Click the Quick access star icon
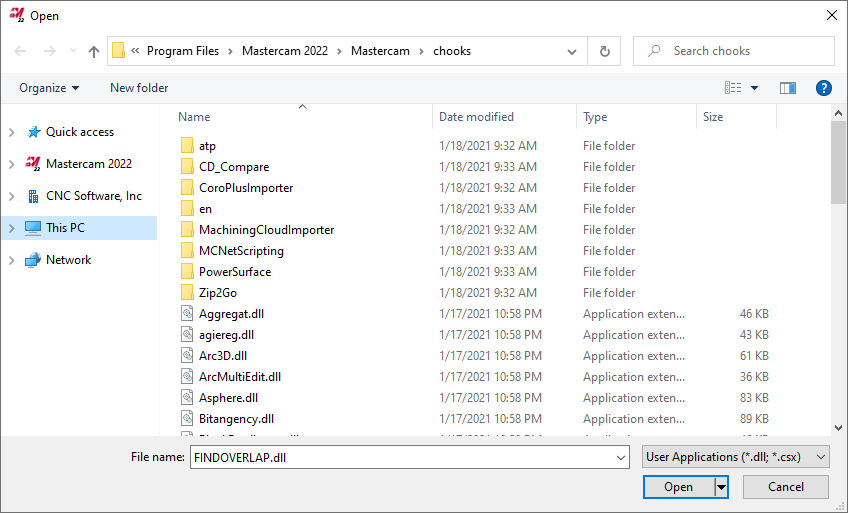Image resolution: width=848 pixels, height=513 pixels. click(x=34, y=132)
